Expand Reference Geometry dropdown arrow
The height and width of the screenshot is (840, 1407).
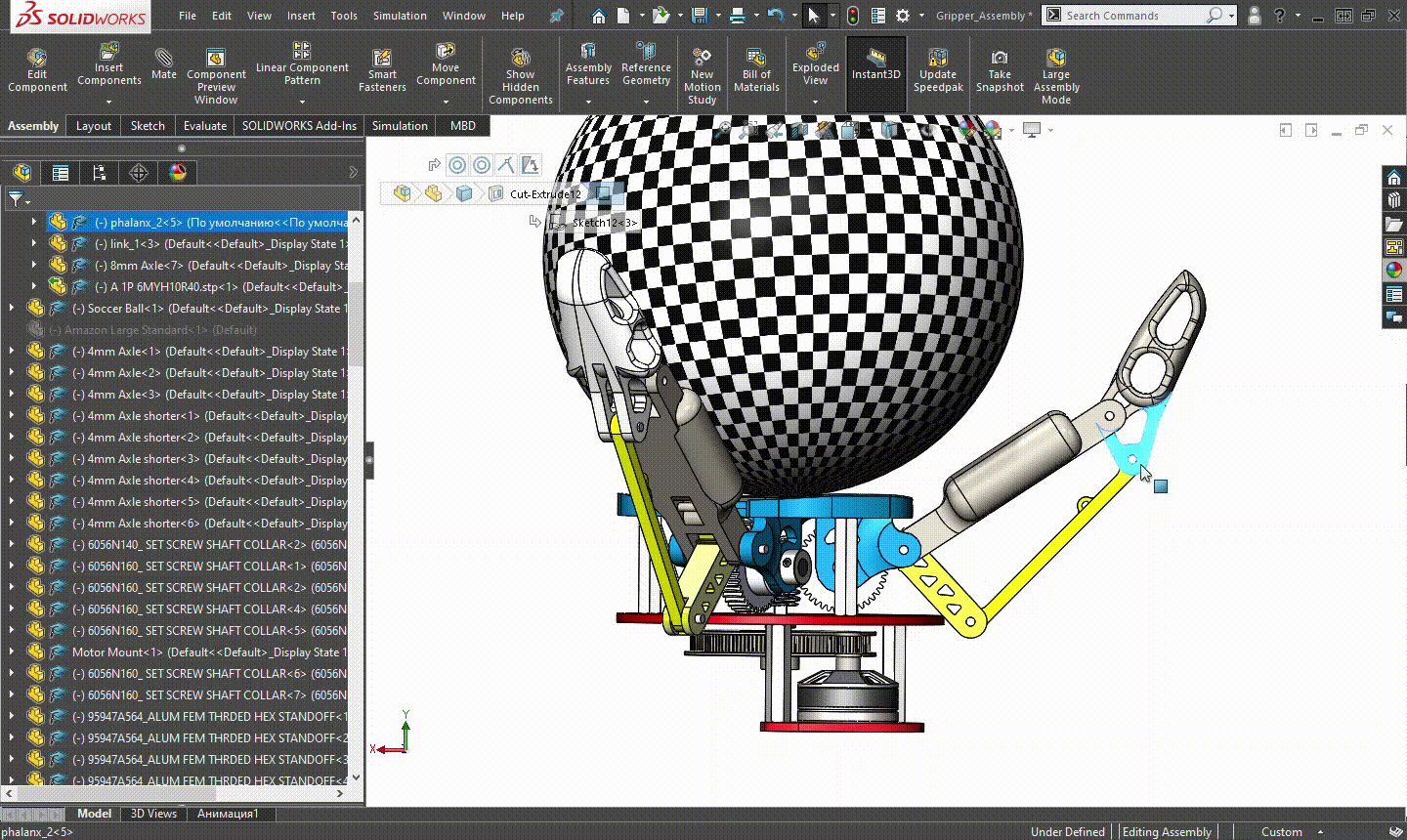tap(646, 101)
